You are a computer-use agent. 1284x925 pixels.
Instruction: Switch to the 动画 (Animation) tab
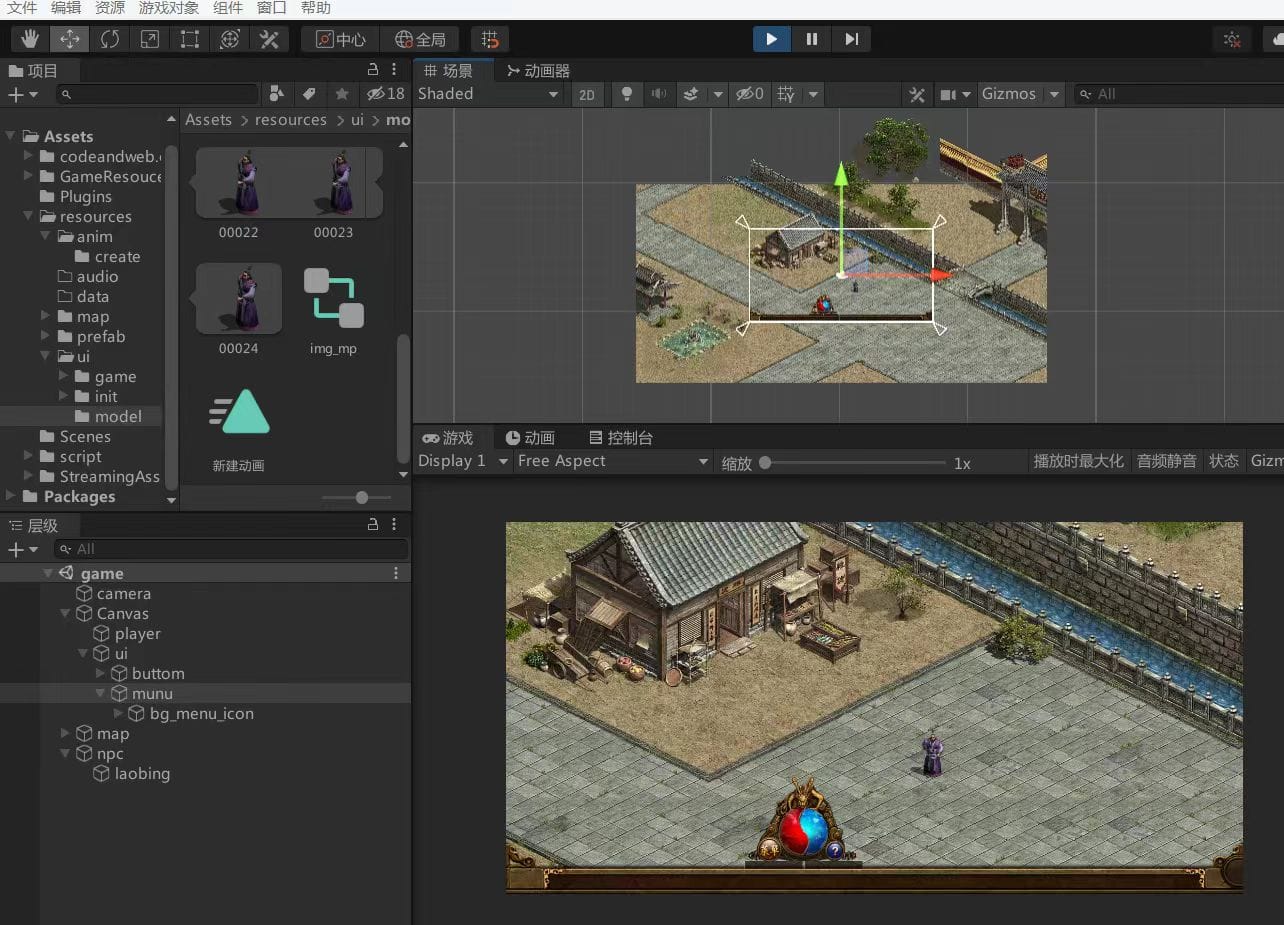(530, 438)
